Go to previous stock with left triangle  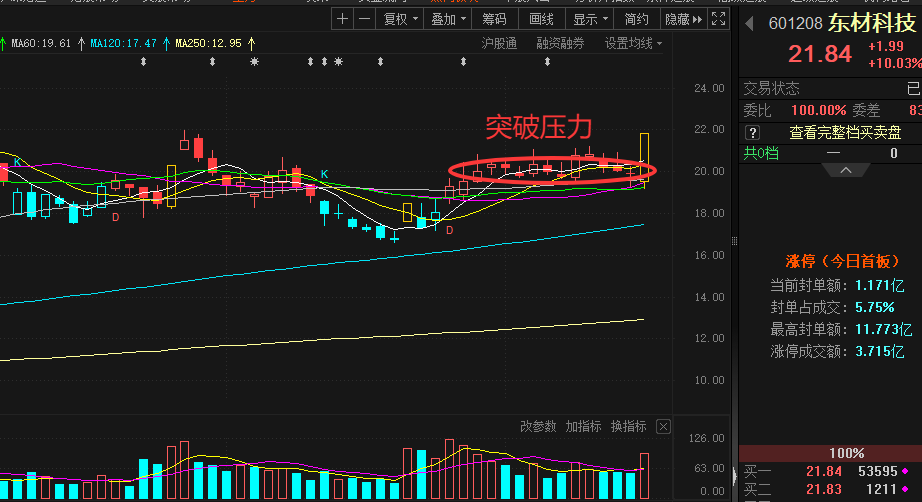coord(749,24)
